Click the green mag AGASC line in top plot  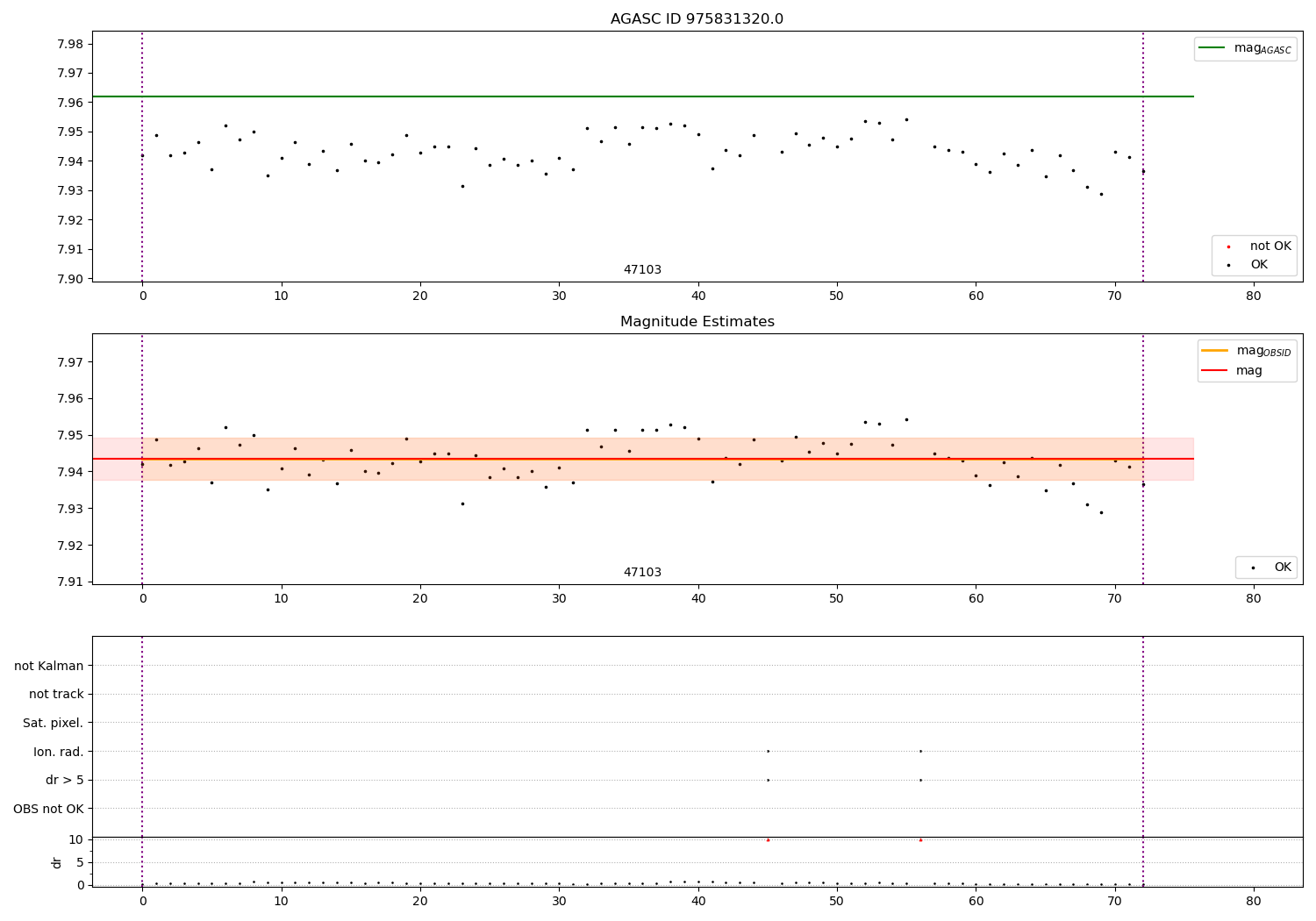(x=642, y=96)
